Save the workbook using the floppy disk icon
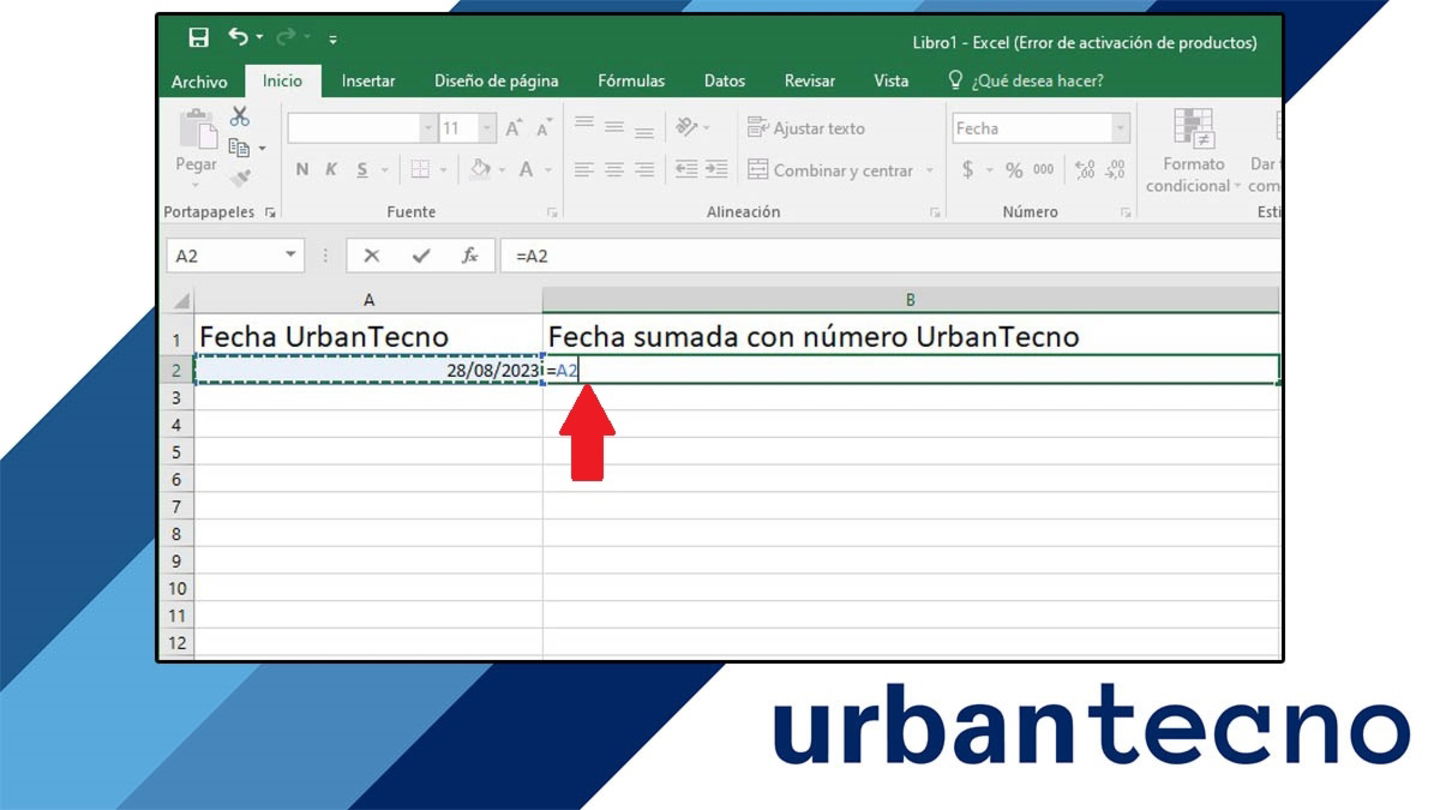 (x=199, y=38)
